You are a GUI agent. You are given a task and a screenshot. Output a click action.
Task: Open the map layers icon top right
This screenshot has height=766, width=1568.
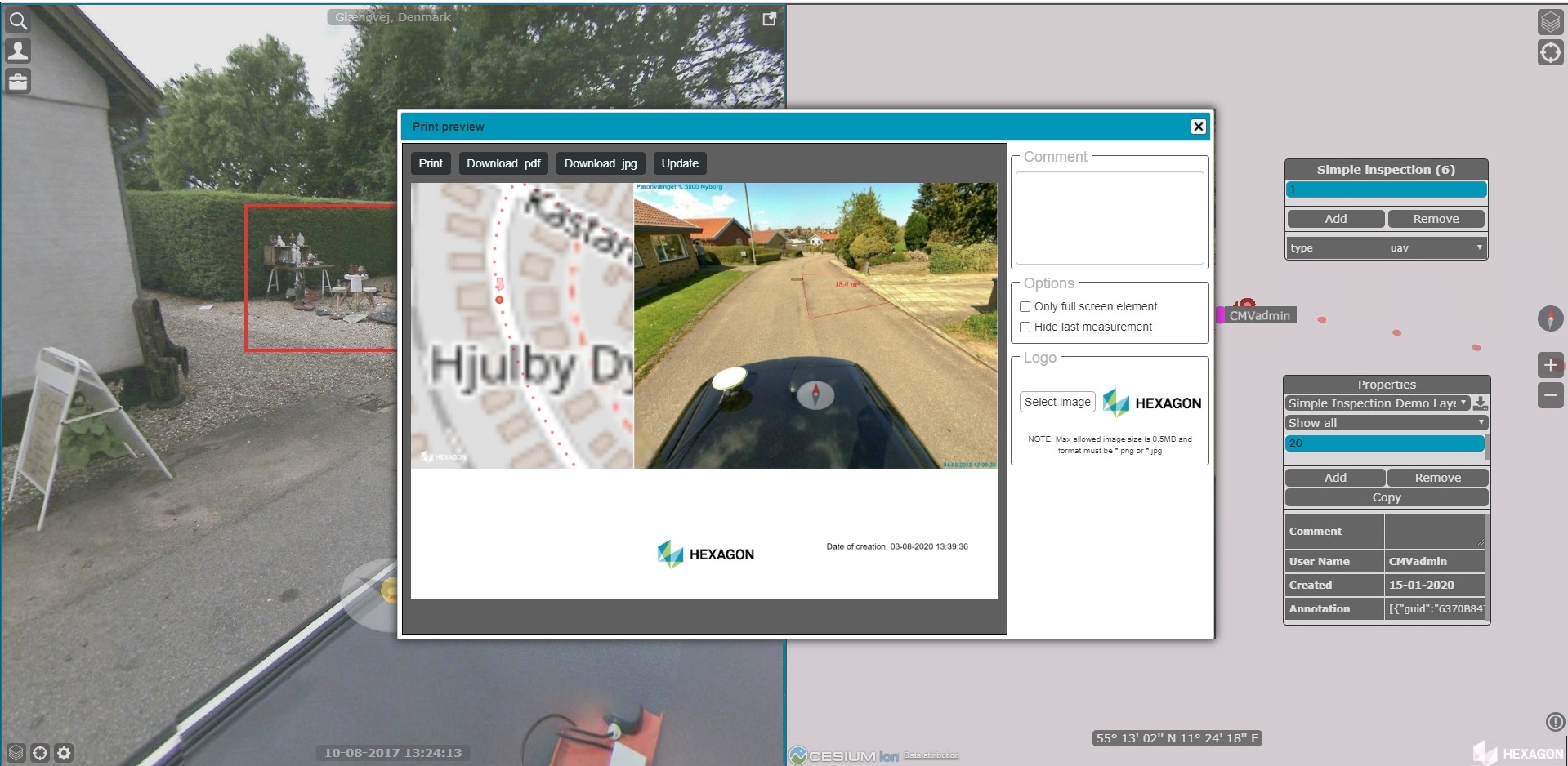[x=1550, y=21]
